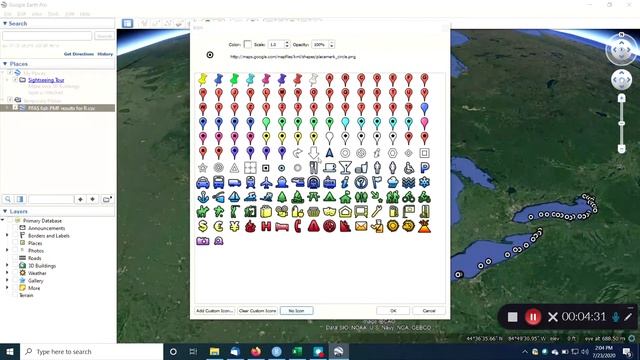Enable the Gallery layer checkbox

click(x=15, y=280)
